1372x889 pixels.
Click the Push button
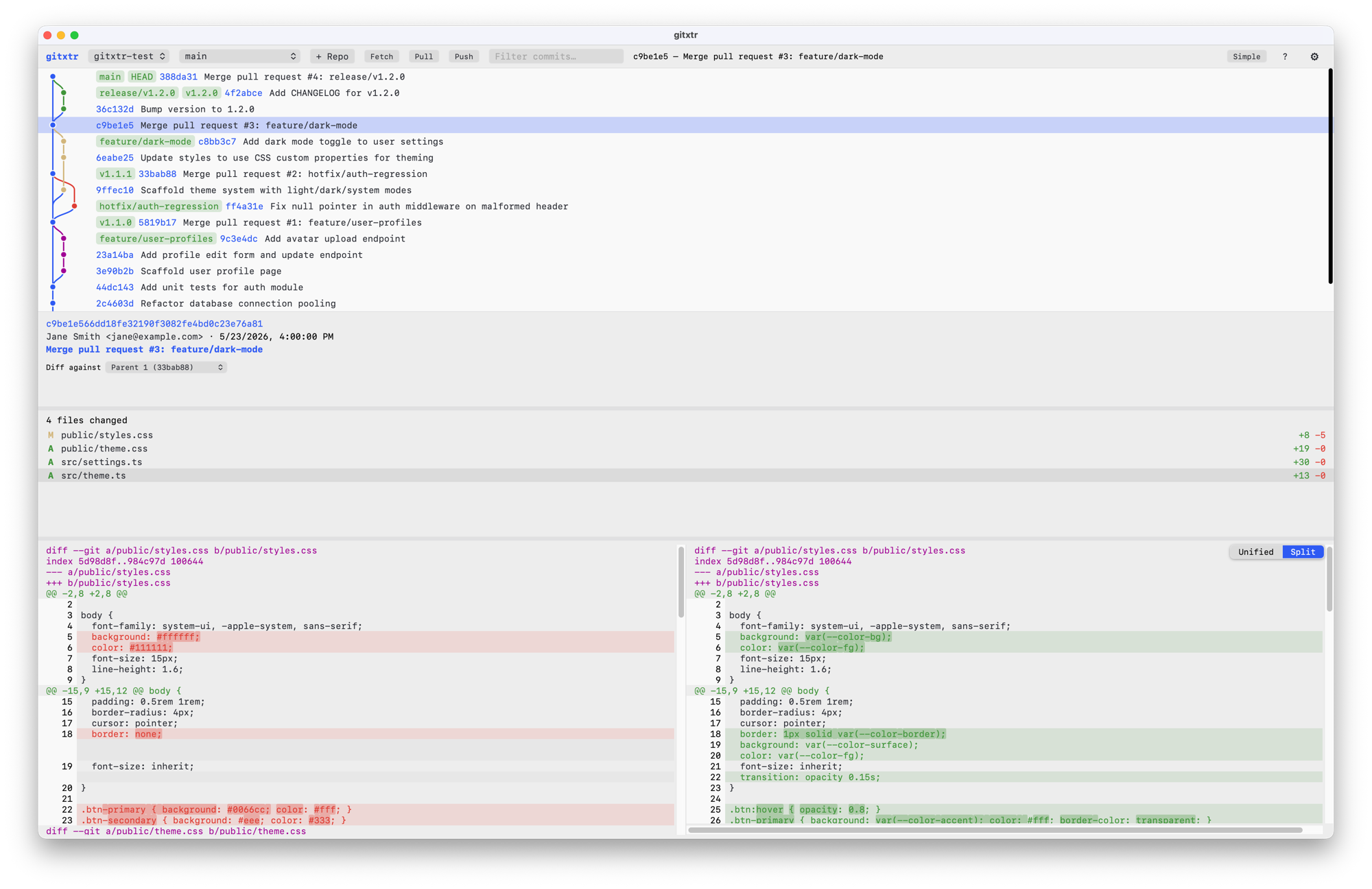point(463,57)
